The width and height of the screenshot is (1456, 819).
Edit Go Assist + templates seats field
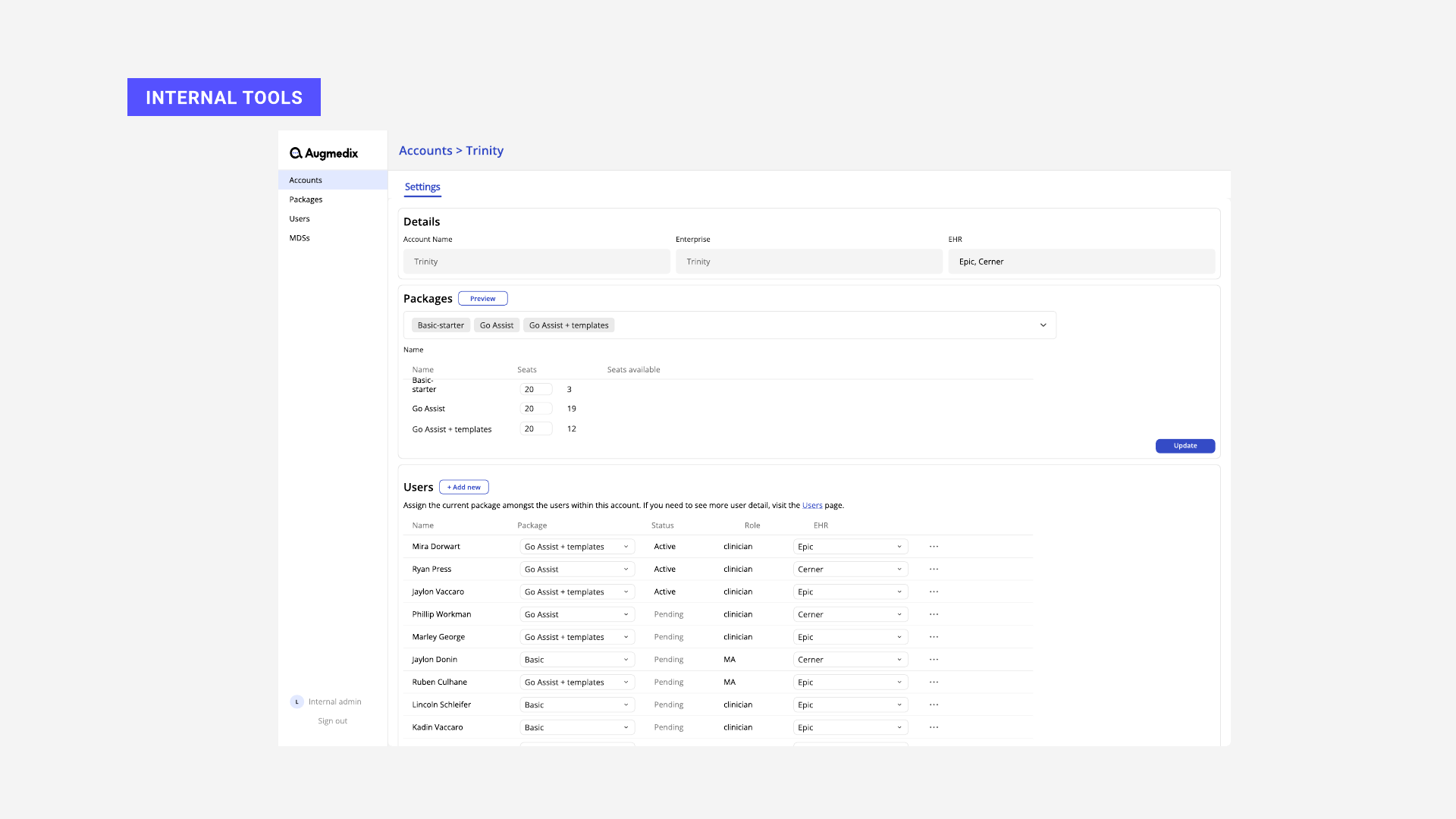(536, 429)
